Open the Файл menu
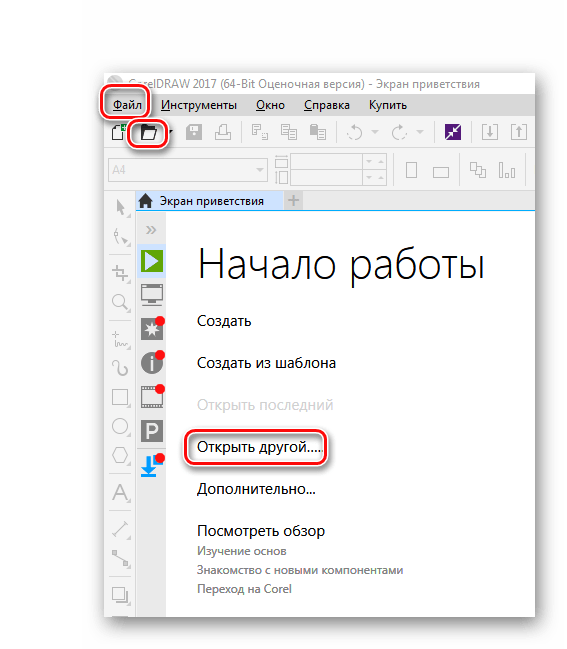The image size is (567, 649). 127,105
